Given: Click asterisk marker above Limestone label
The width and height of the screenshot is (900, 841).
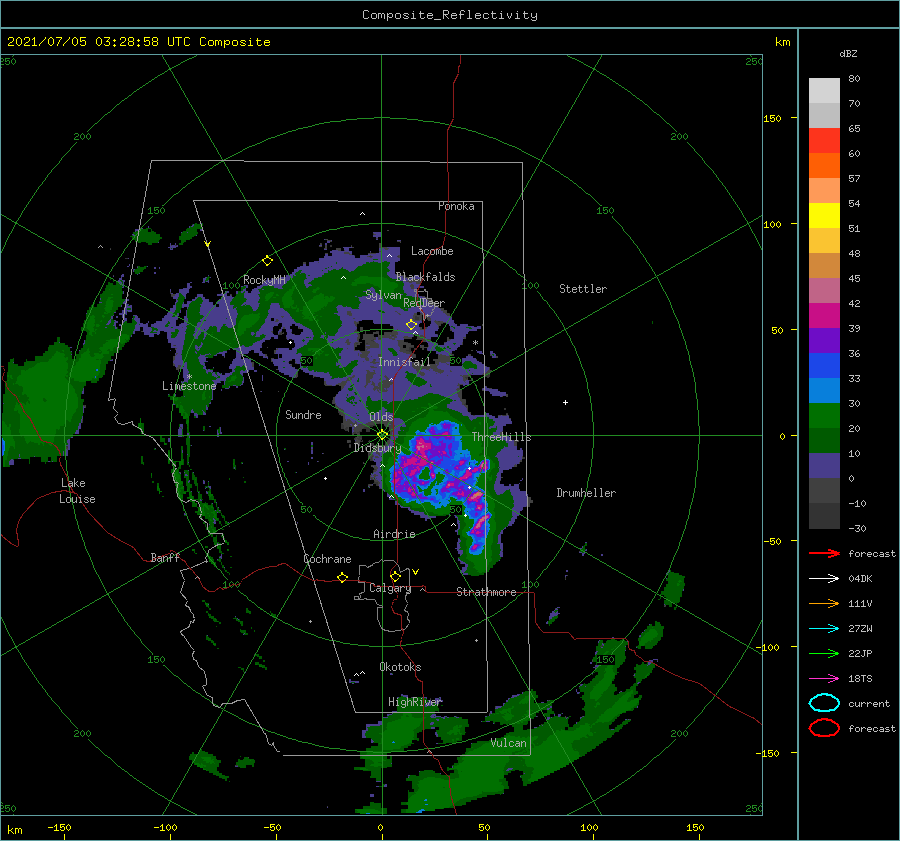Looking at the screenshot, I should 189,377.
